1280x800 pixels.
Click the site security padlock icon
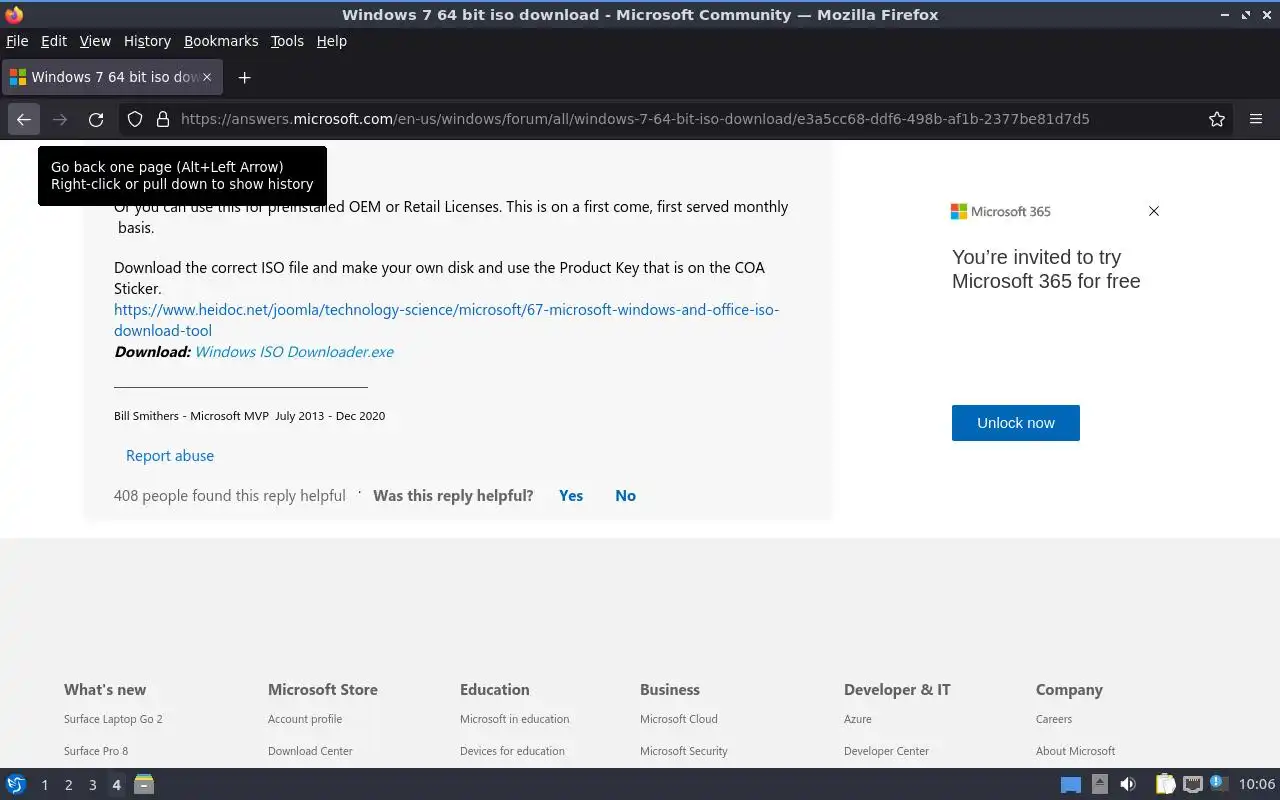coord(163,119)
